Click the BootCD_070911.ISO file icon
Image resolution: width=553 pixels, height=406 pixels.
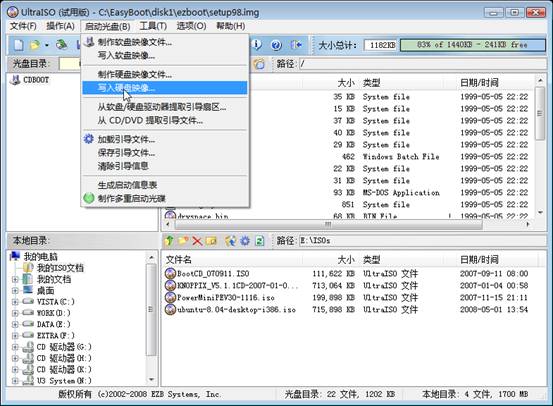[170, 273]
